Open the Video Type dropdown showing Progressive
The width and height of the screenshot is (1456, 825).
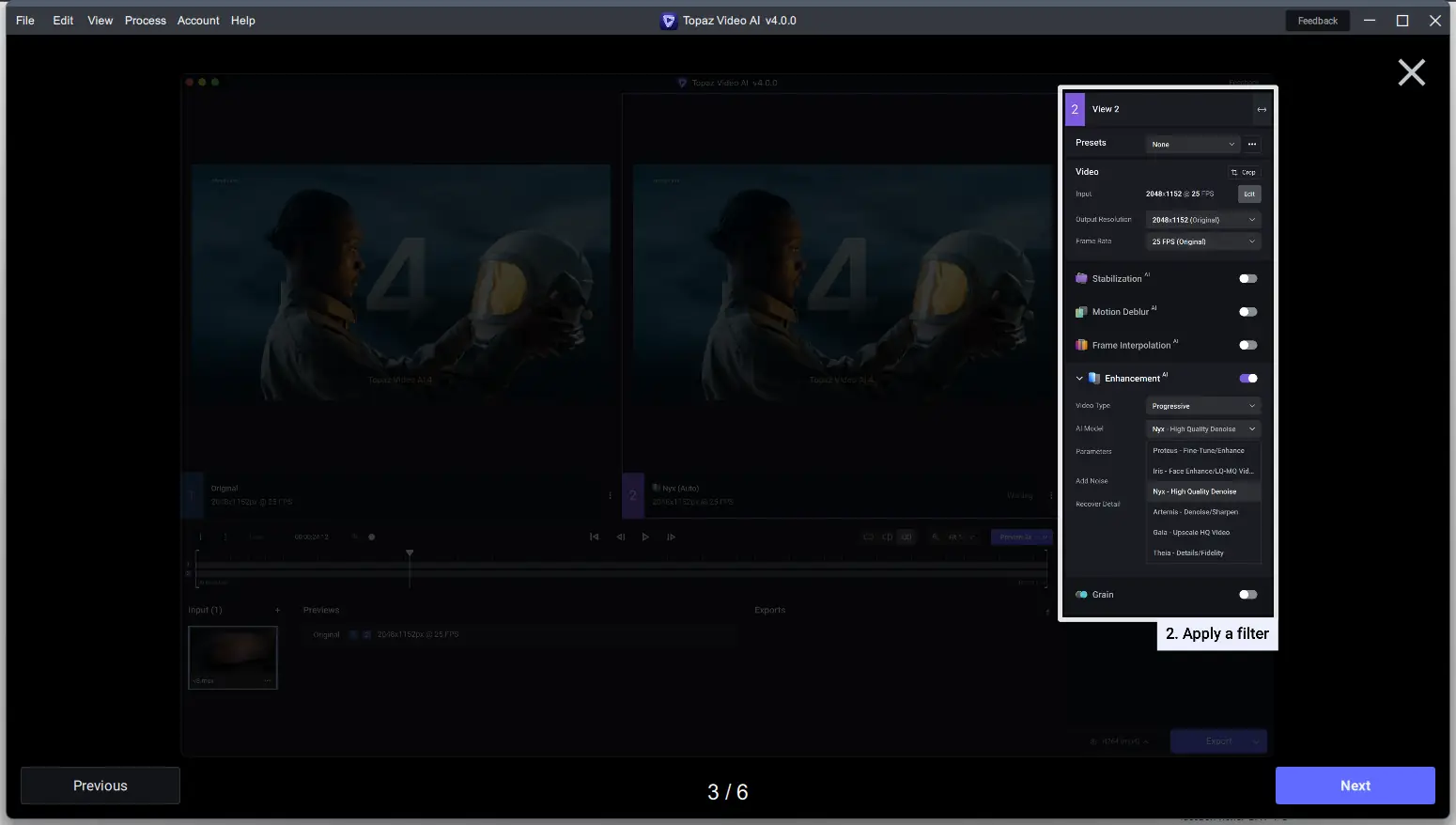tap(1203, 406)
